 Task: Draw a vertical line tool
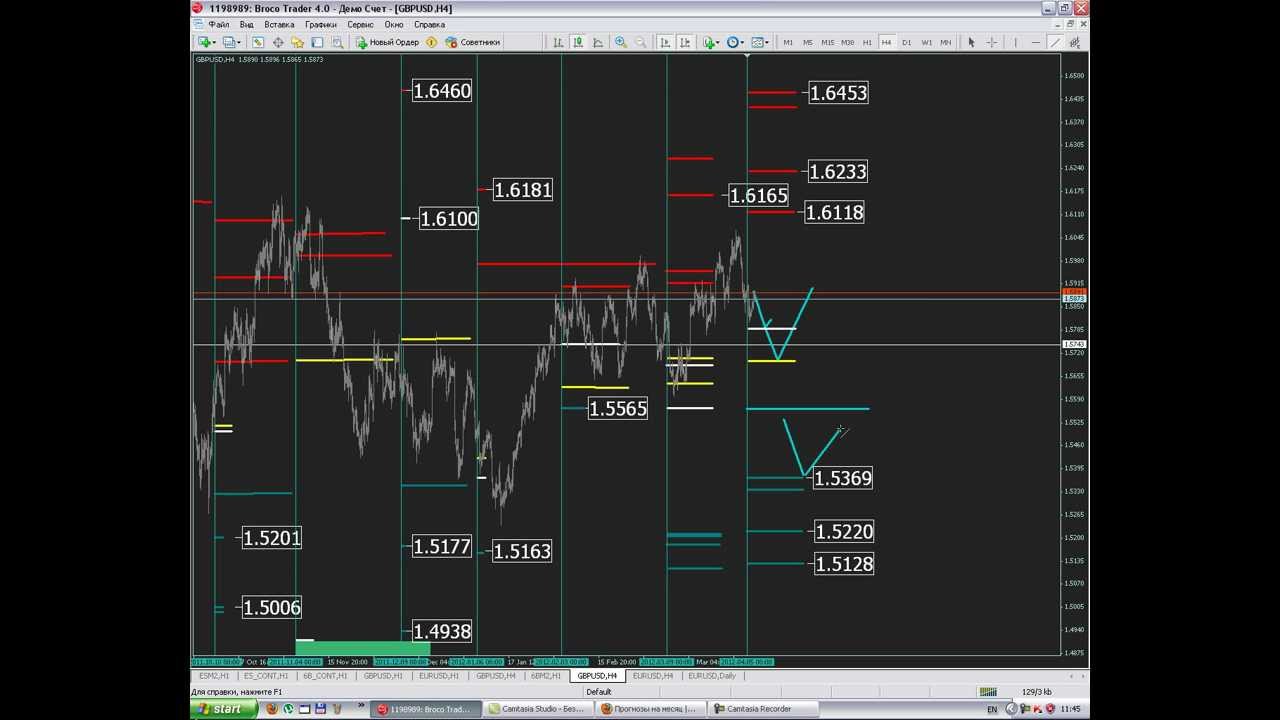point(1015,42)
